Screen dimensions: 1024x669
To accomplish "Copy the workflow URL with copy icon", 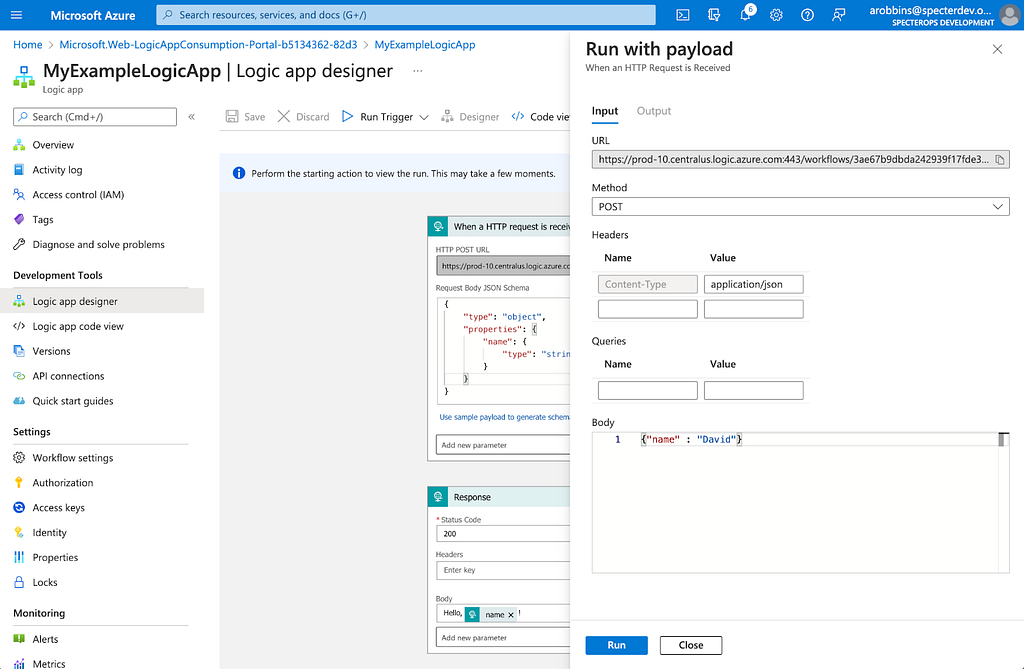I will coord(999,159).
